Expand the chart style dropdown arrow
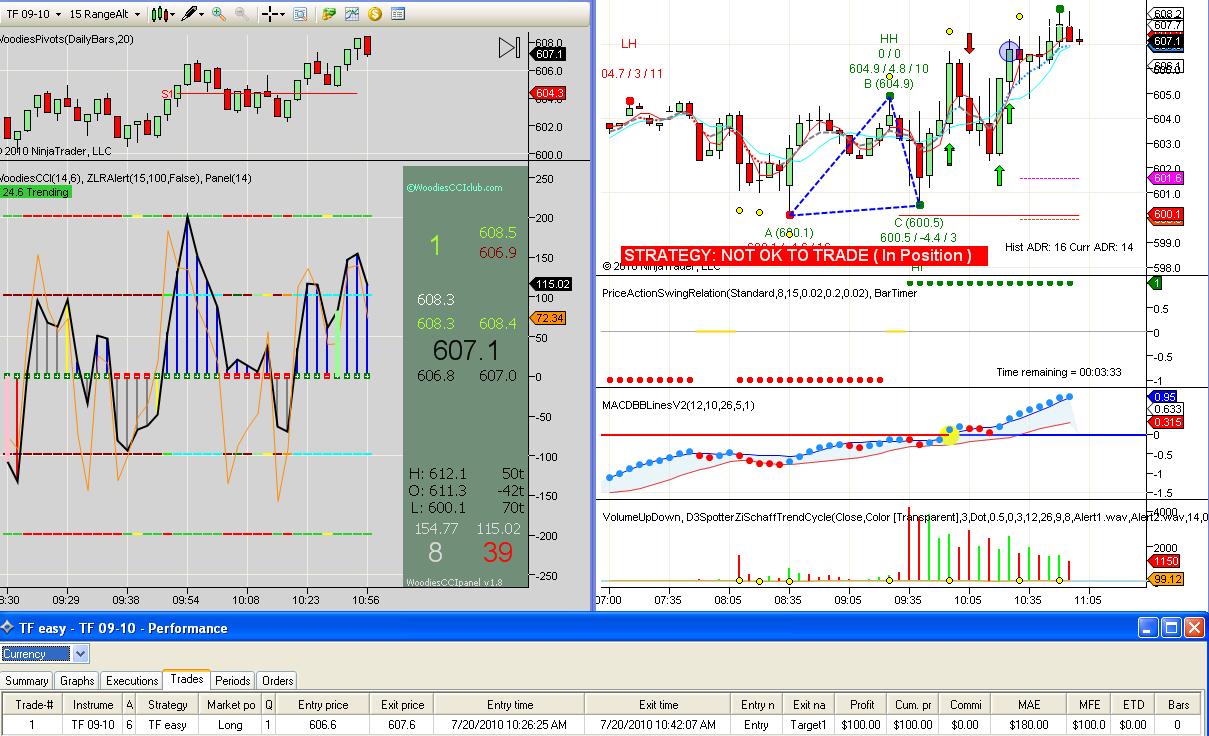The height and width of the screenshot is (736, 1209). (172, 14)
